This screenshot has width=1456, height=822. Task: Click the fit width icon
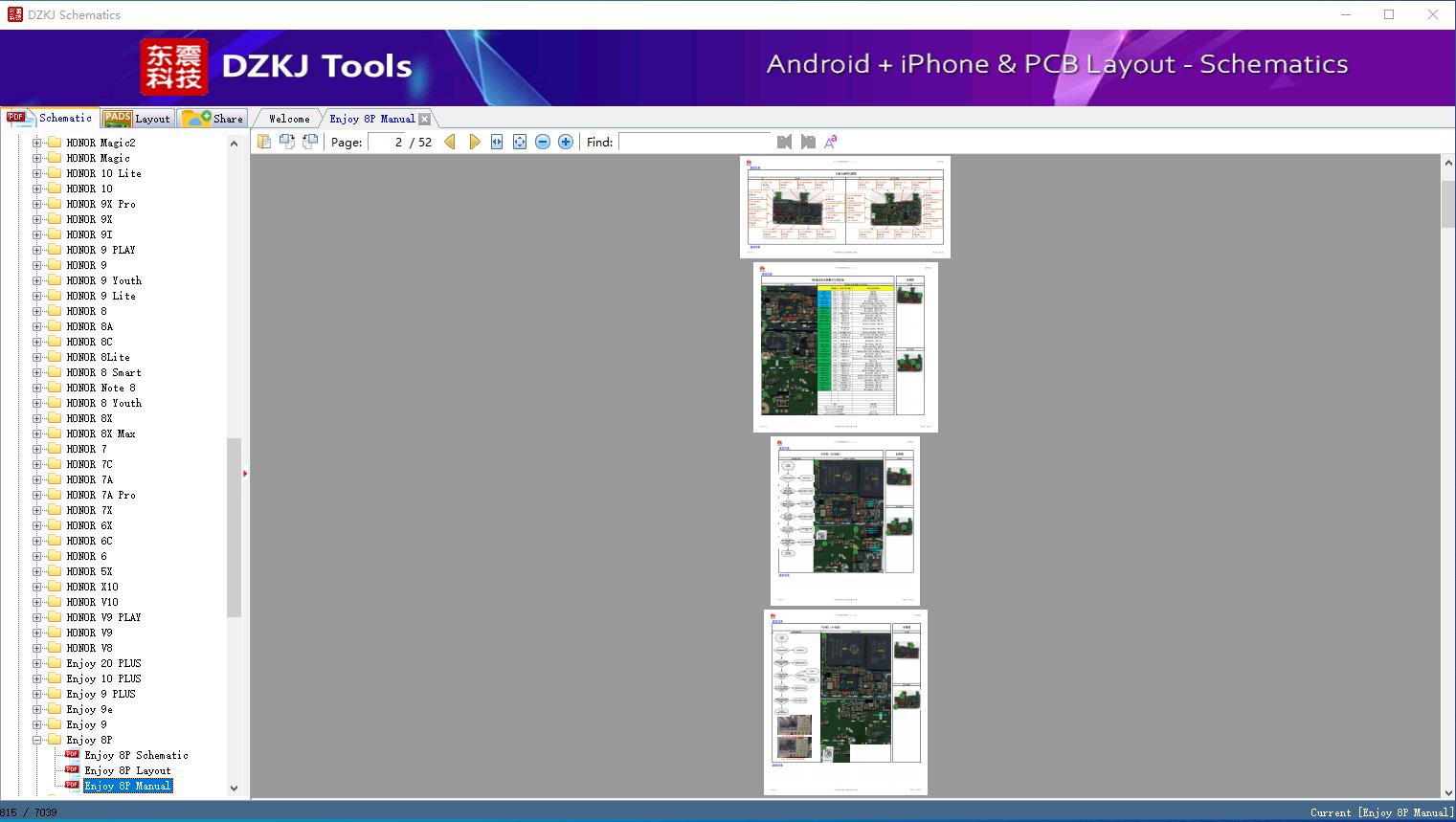(x=497, y=142)
